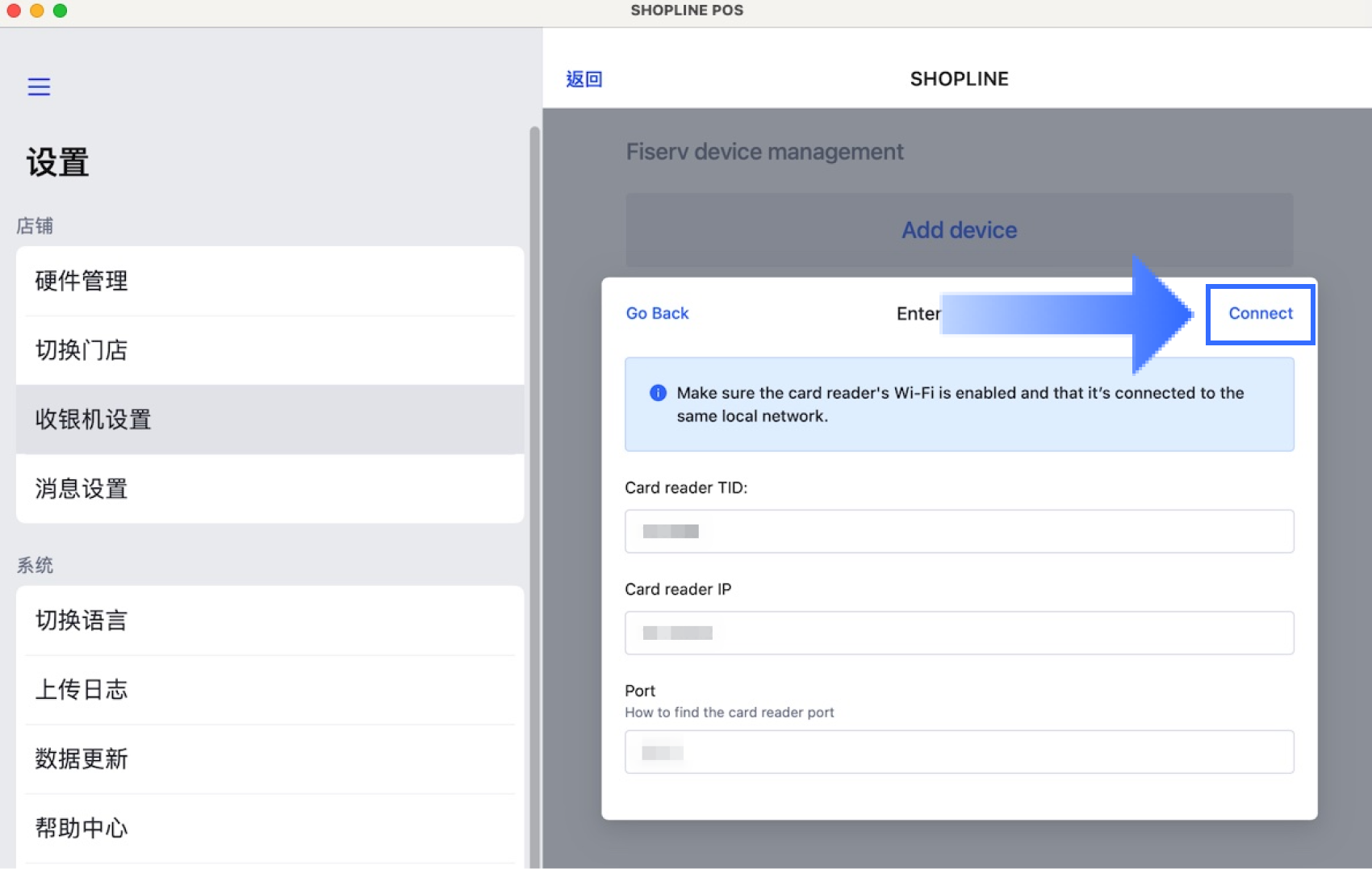Screen dimensions: 1372x869
Task: Open 帮助中心 help center
Action: (x=270, y=829)
